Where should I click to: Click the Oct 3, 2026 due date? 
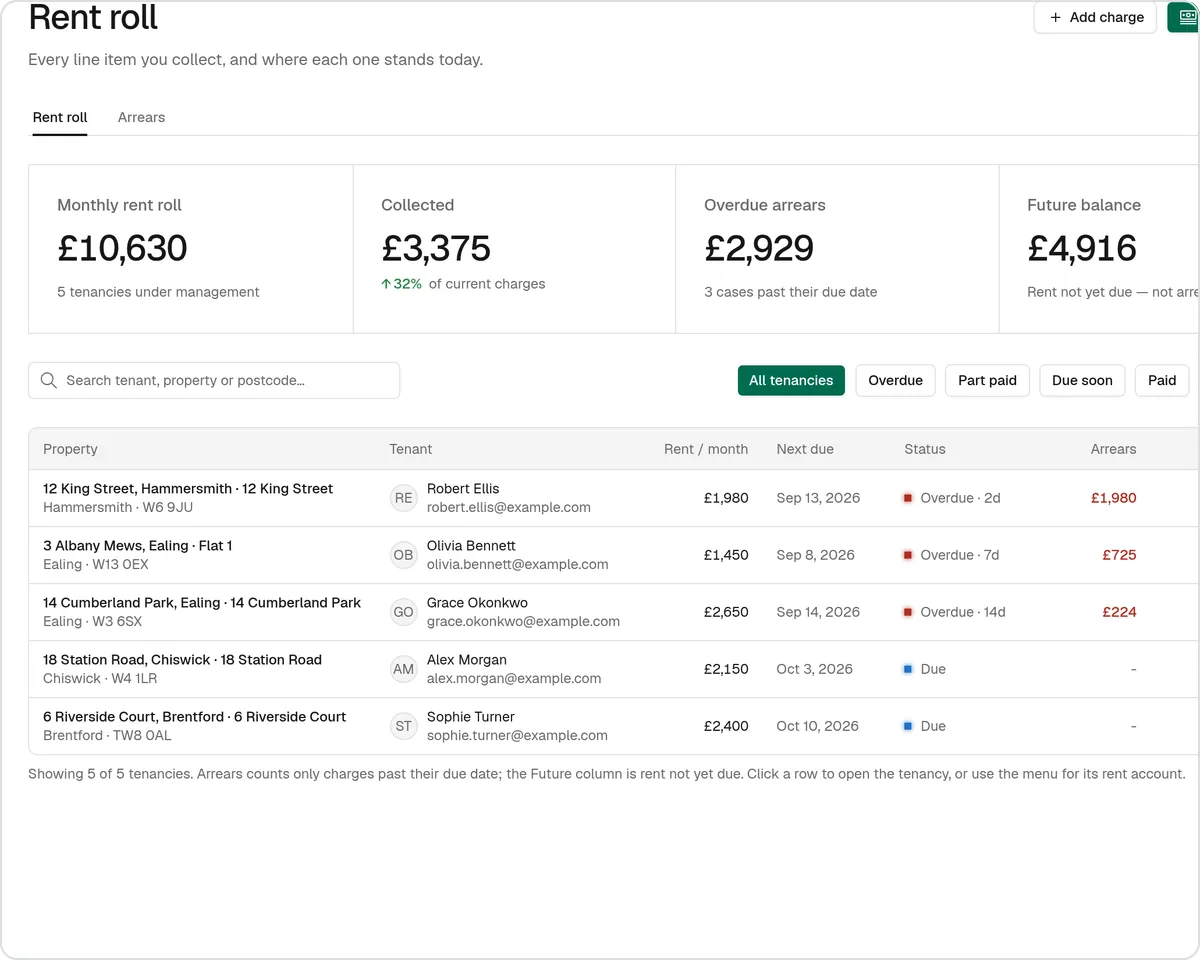point(814,669)
